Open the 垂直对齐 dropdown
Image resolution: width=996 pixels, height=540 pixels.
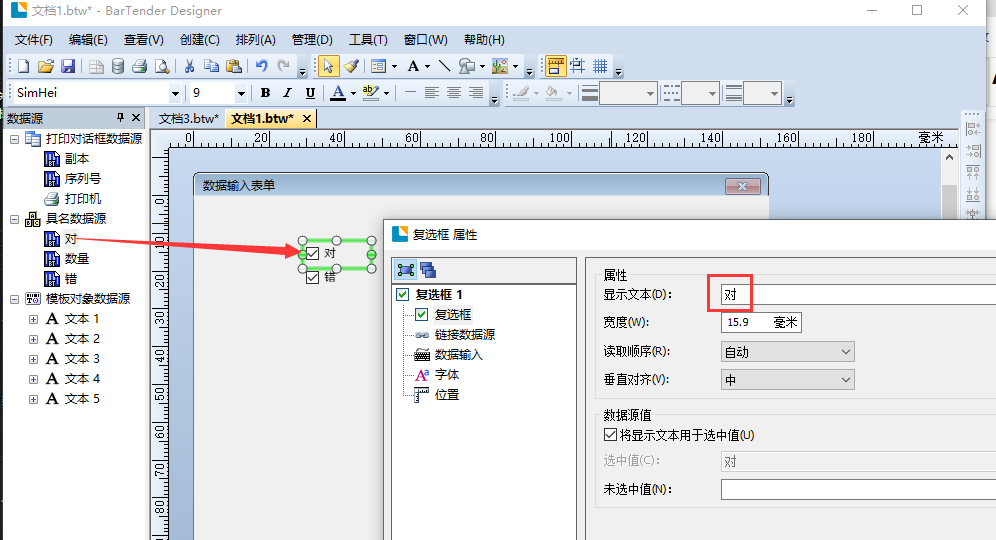tap(787, 380)
